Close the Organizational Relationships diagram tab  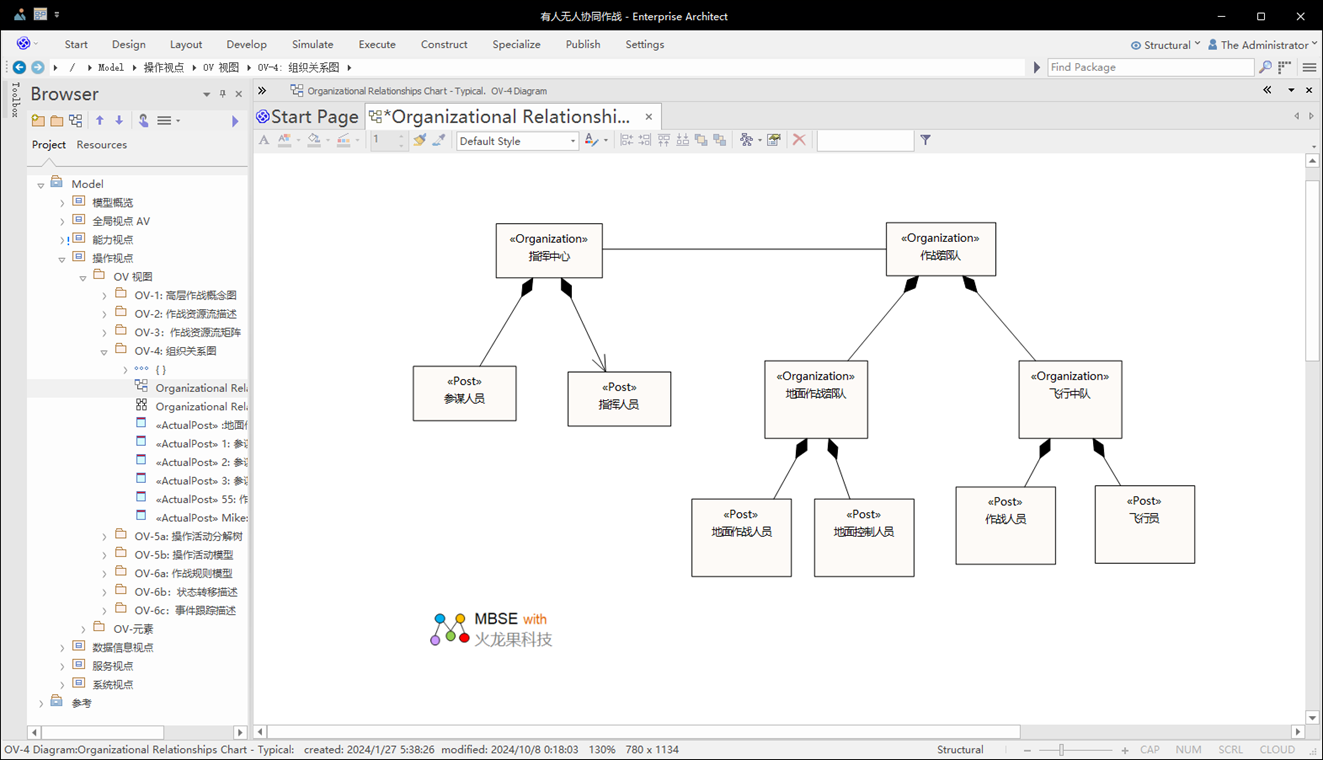point(648,117)
